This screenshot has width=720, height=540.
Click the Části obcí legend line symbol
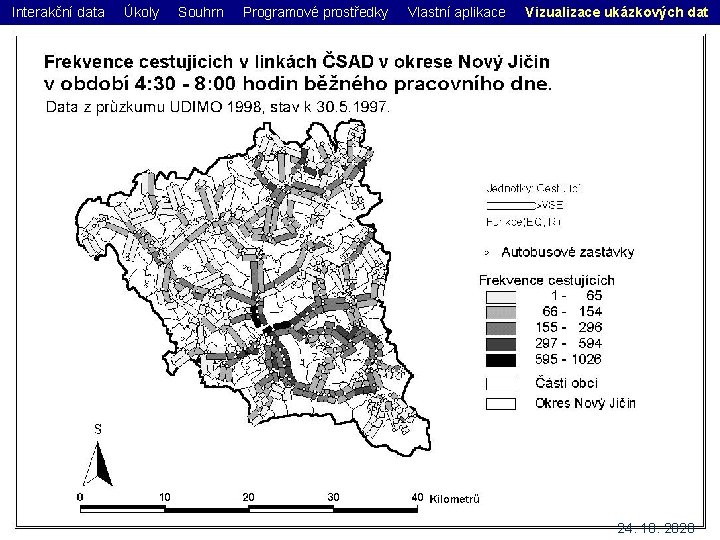pos(487,384)
